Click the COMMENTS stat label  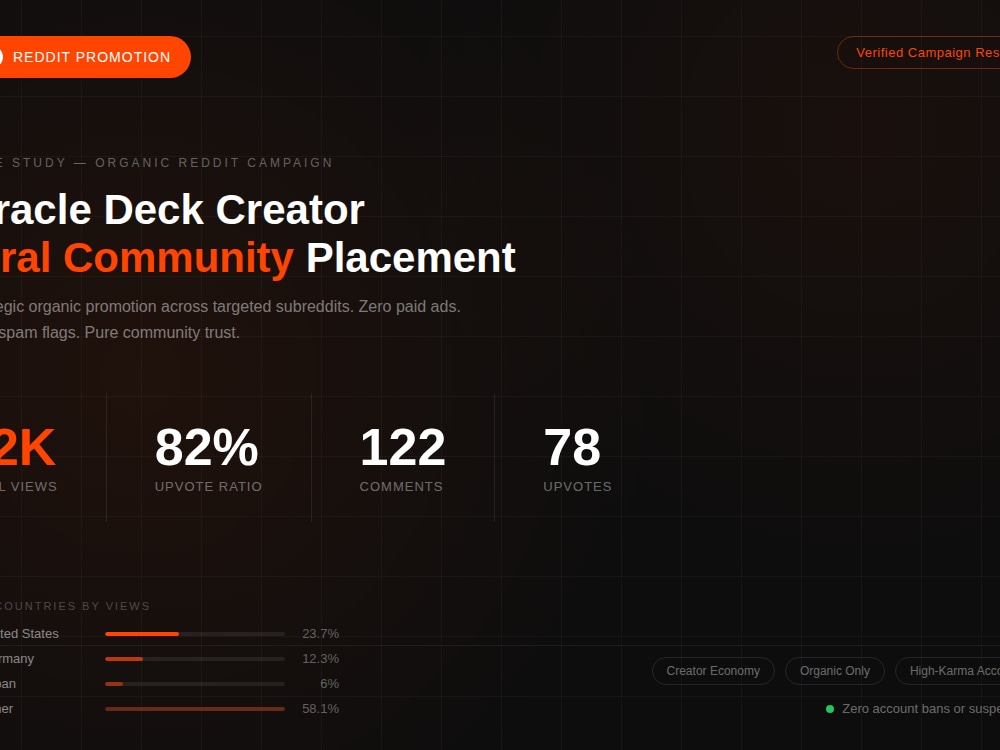pyautogui.click(x=401, y=487)
